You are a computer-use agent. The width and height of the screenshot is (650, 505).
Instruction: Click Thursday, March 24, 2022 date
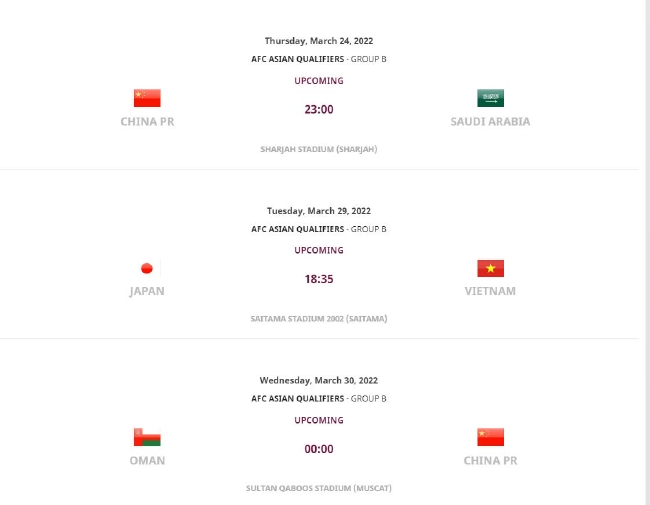pyautogui.click(x=319, y=41)
